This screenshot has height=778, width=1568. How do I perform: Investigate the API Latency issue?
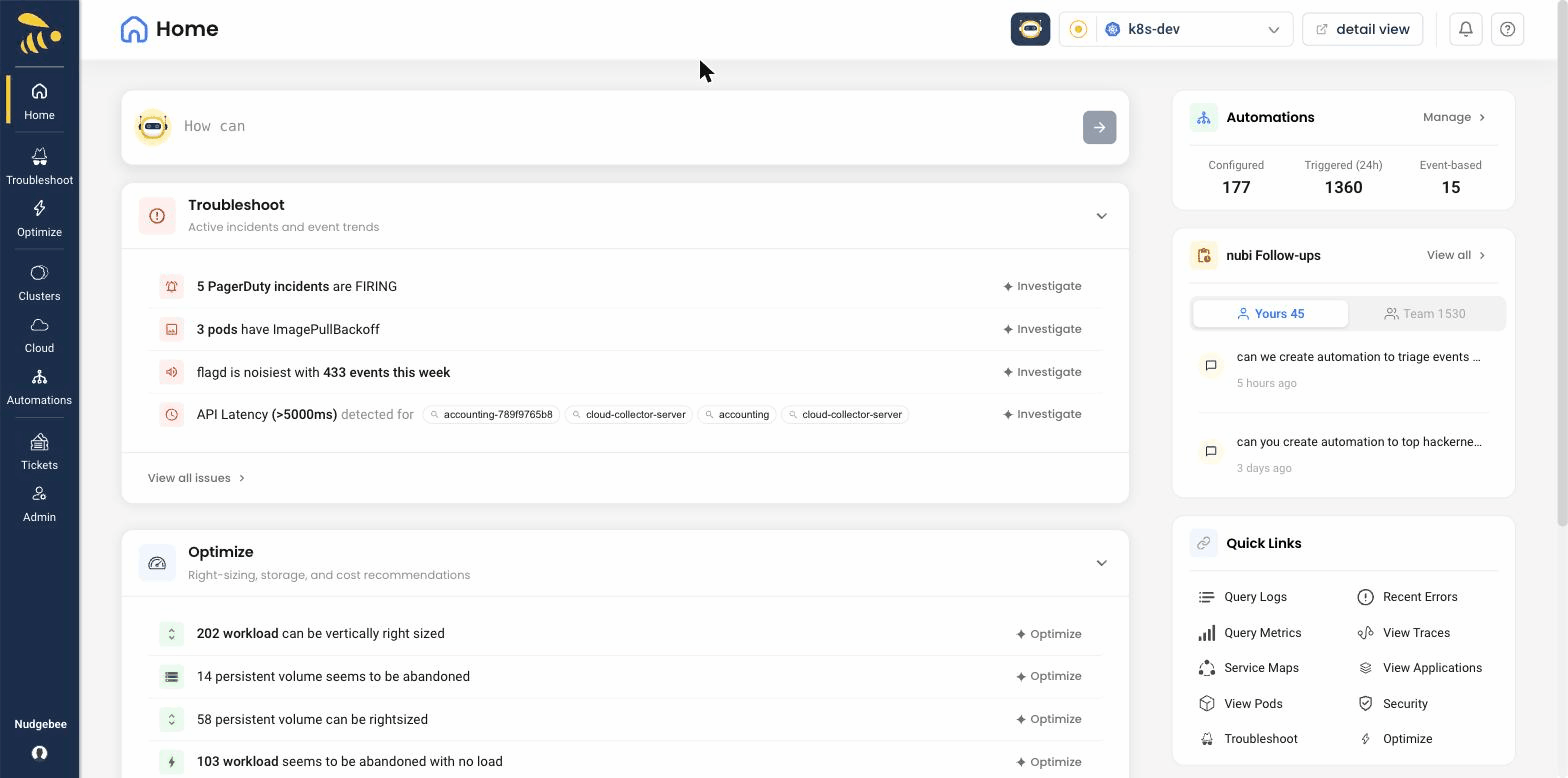[1042, 414]
